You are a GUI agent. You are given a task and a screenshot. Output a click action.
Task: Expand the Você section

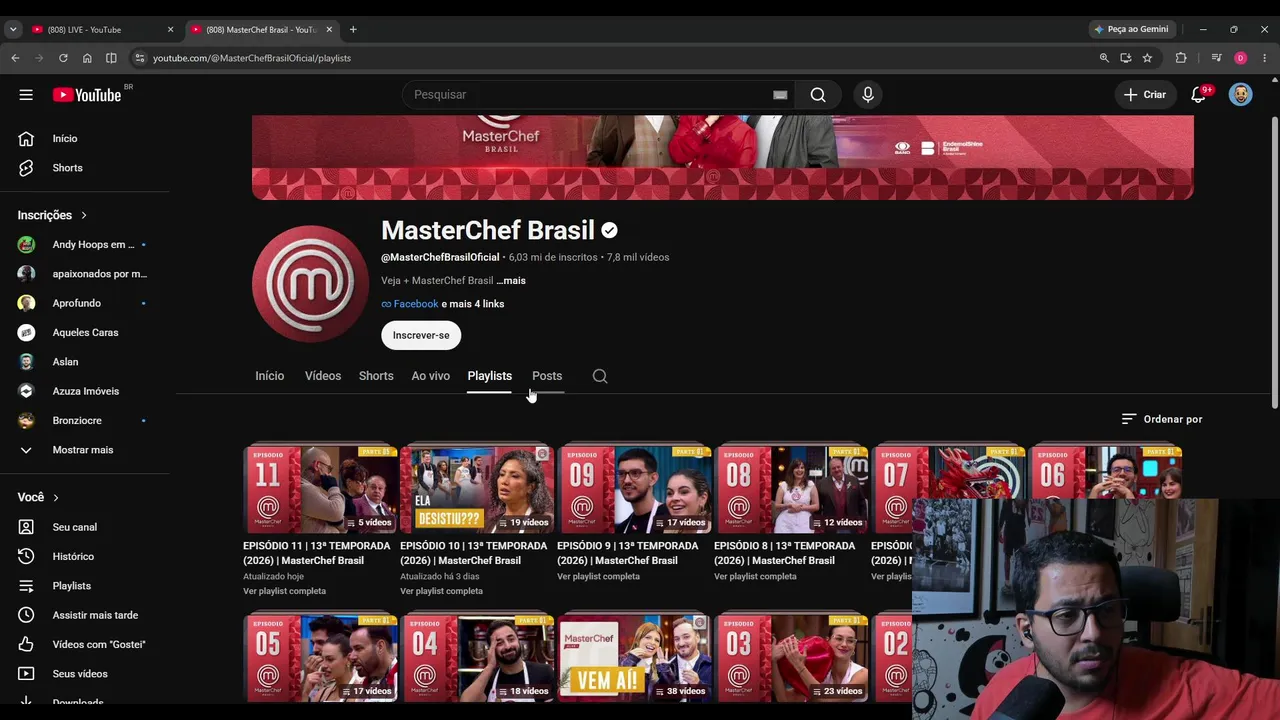pyautogui.click(x=39, y=497)
